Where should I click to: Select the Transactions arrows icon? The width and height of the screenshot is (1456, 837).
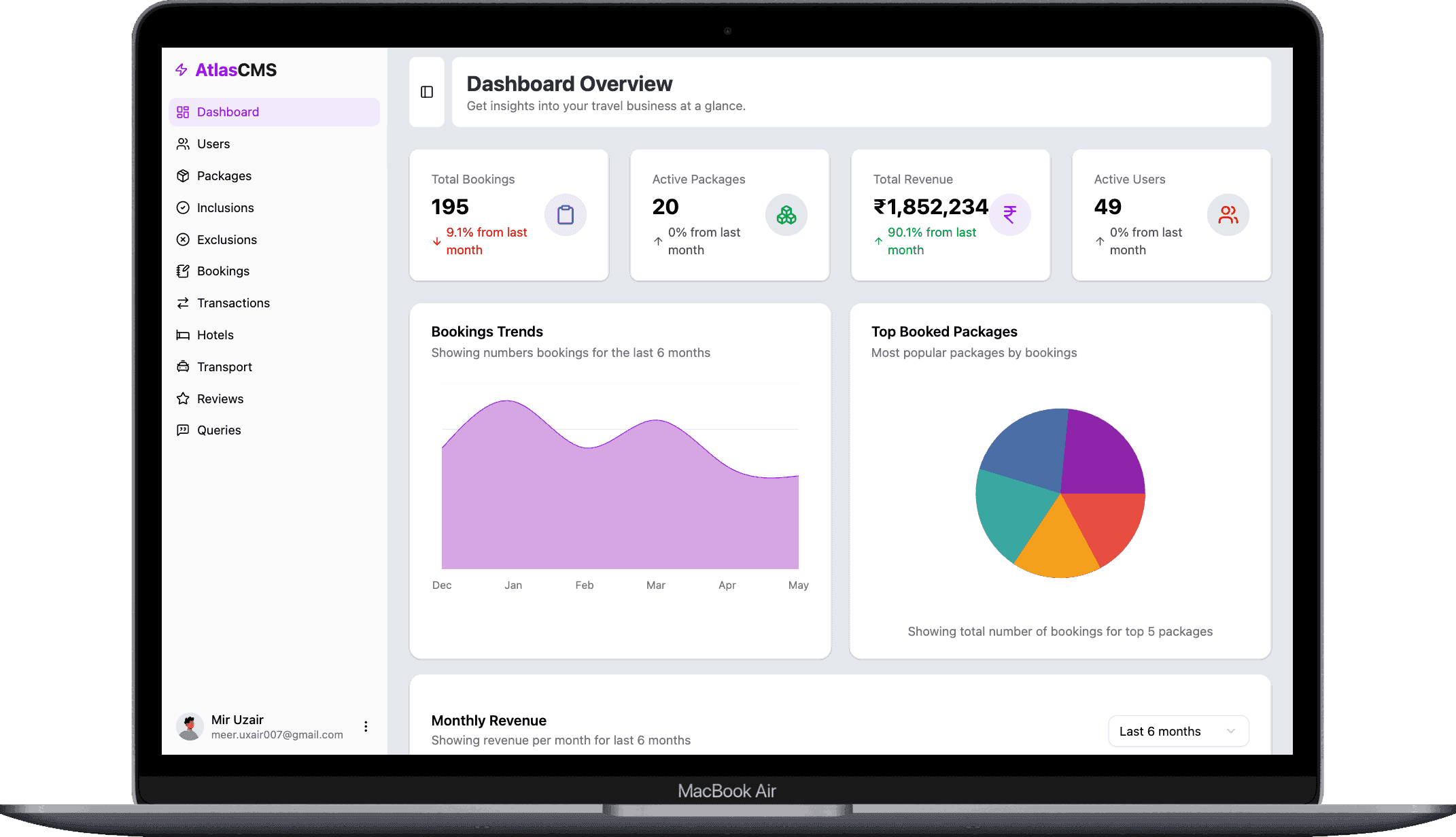pos(182,303)
